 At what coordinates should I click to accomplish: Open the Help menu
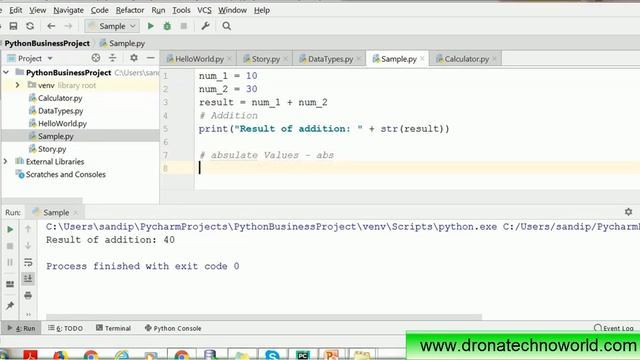[x=262, y=10]
